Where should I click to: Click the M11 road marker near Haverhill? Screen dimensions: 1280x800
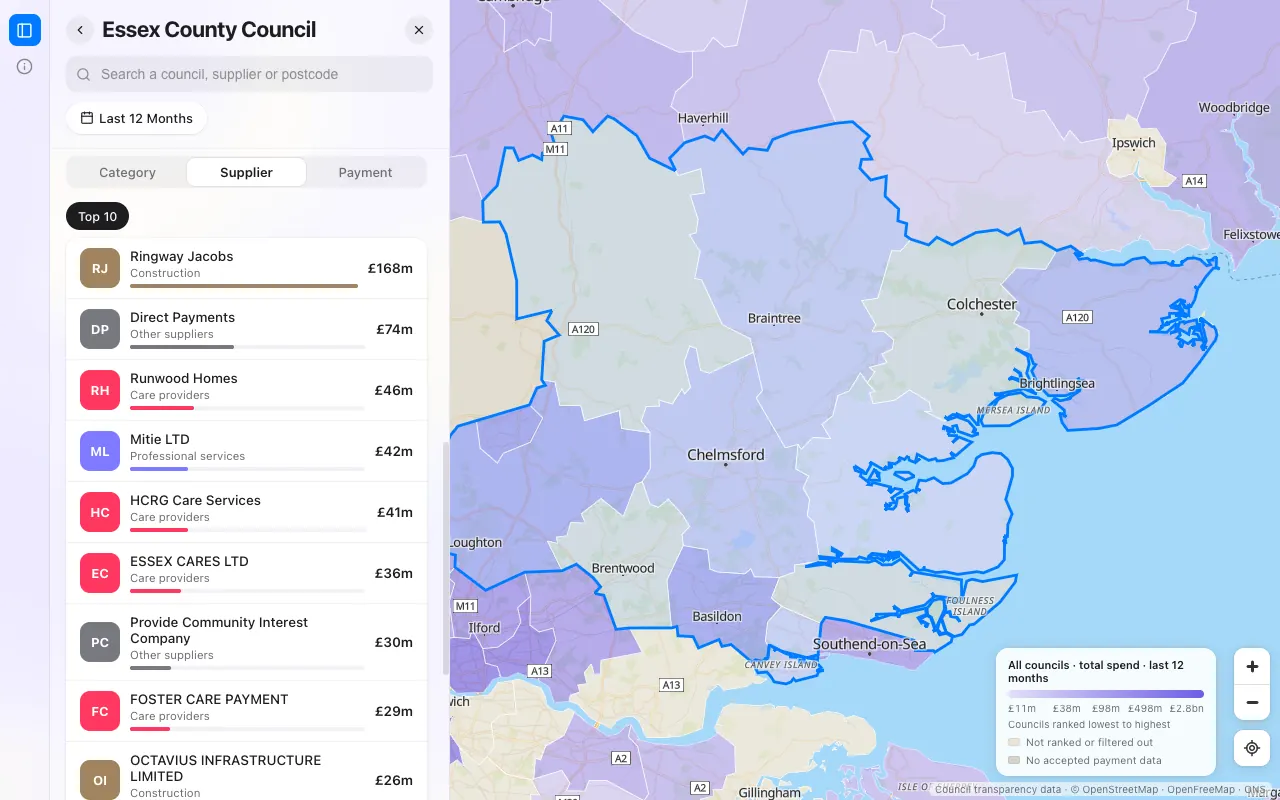click(555, 149)
